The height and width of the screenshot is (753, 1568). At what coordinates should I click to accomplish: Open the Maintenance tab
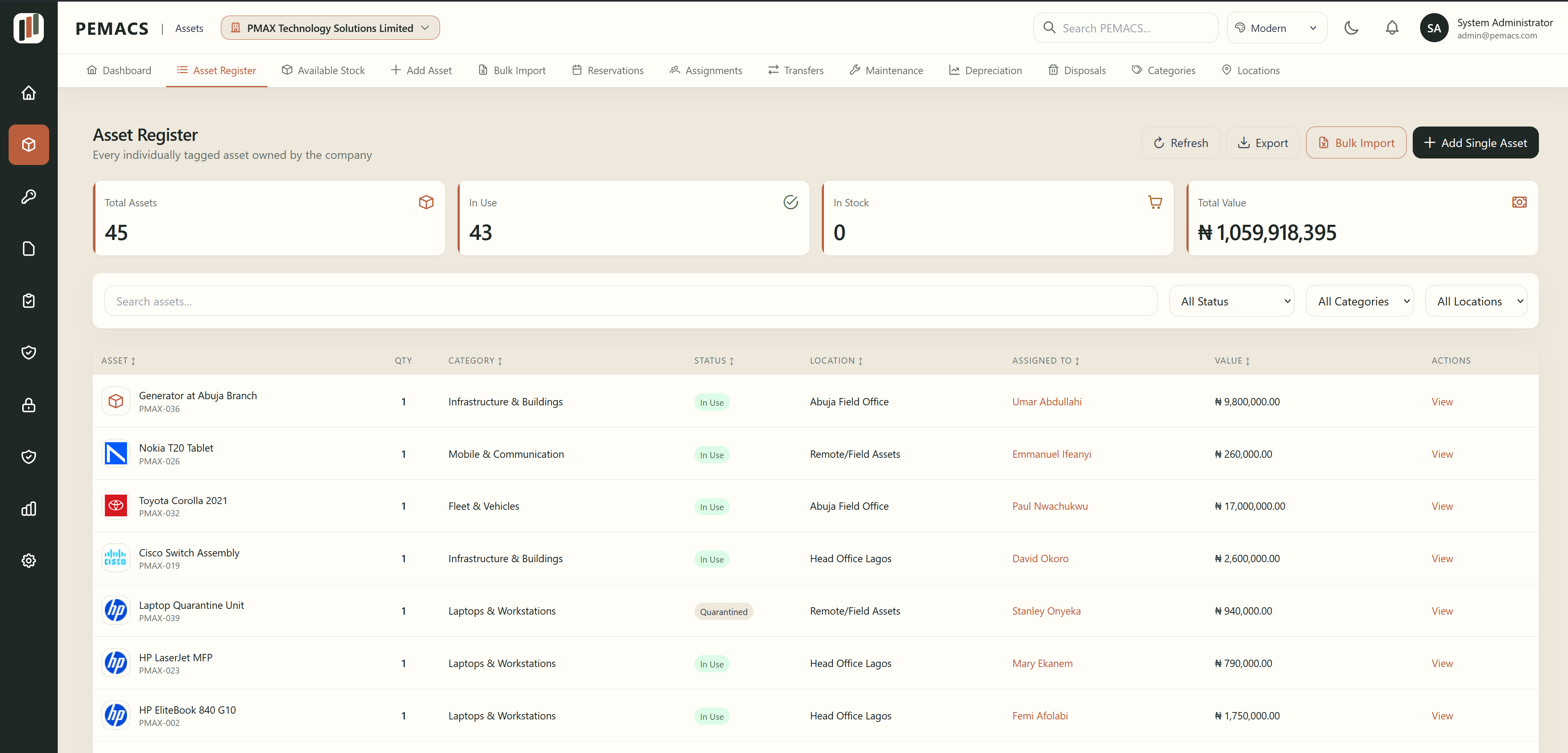pyautogui.click(x=886, y=70)
